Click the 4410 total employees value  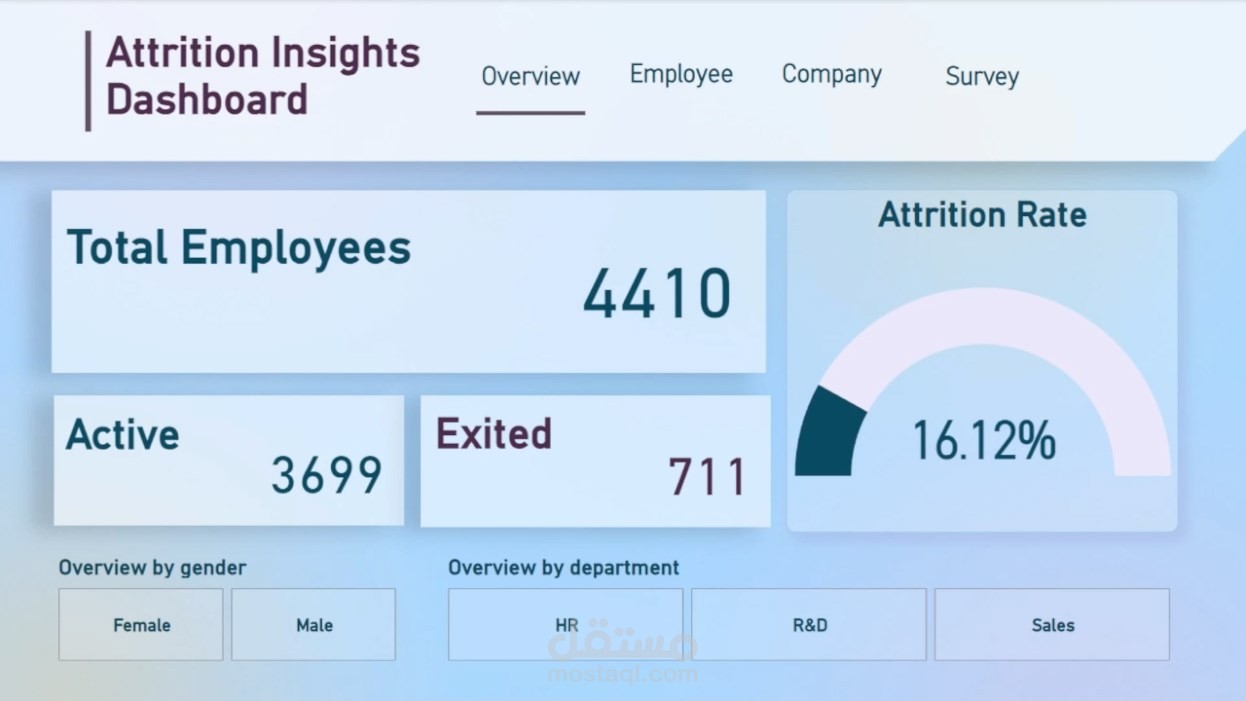(656, 293)
